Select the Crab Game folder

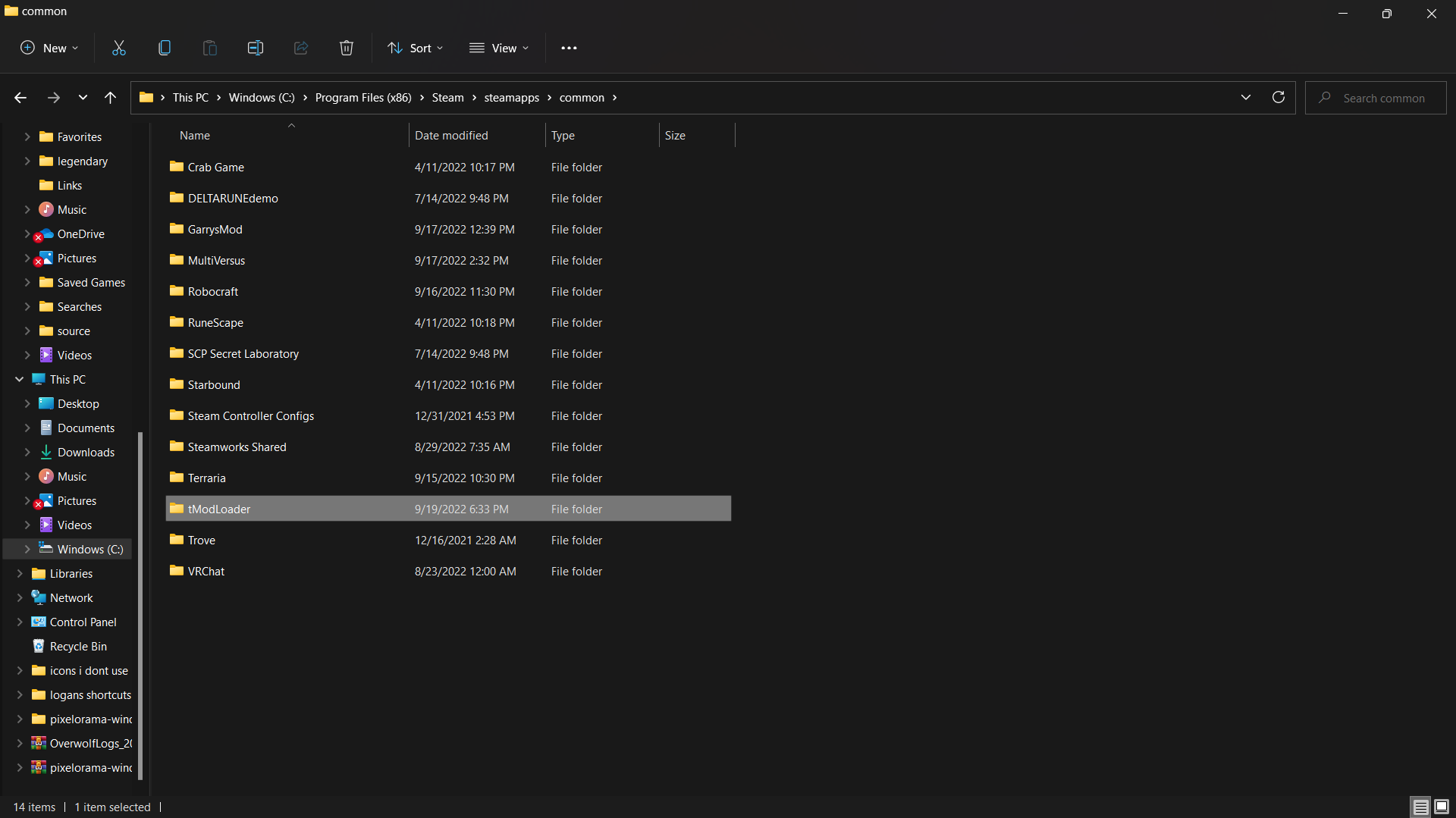click(448, 167)
